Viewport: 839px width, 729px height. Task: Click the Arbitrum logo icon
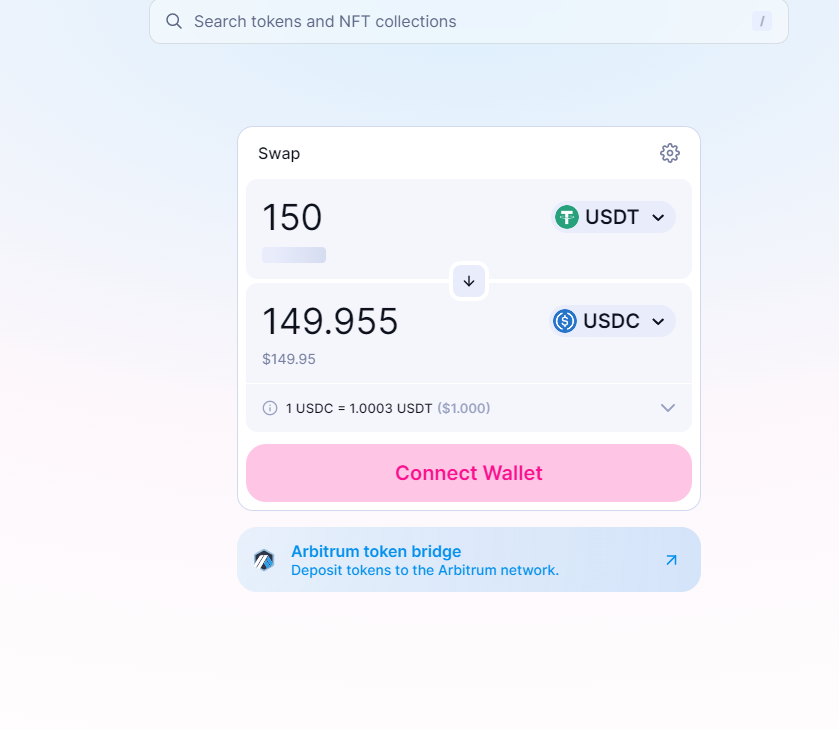(264, 560)
